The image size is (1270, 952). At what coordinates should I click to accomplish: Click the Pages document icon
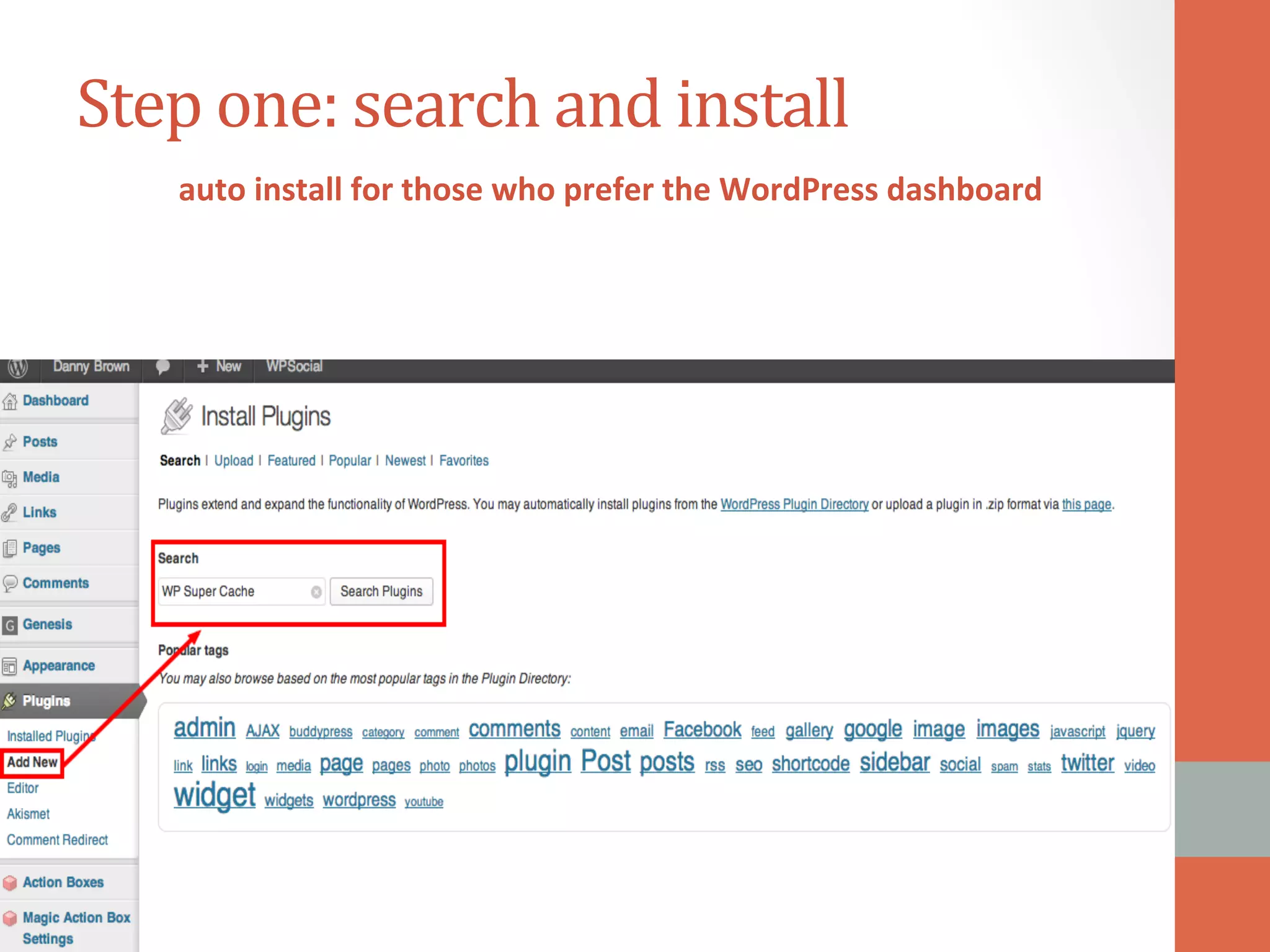click(10, 549)
